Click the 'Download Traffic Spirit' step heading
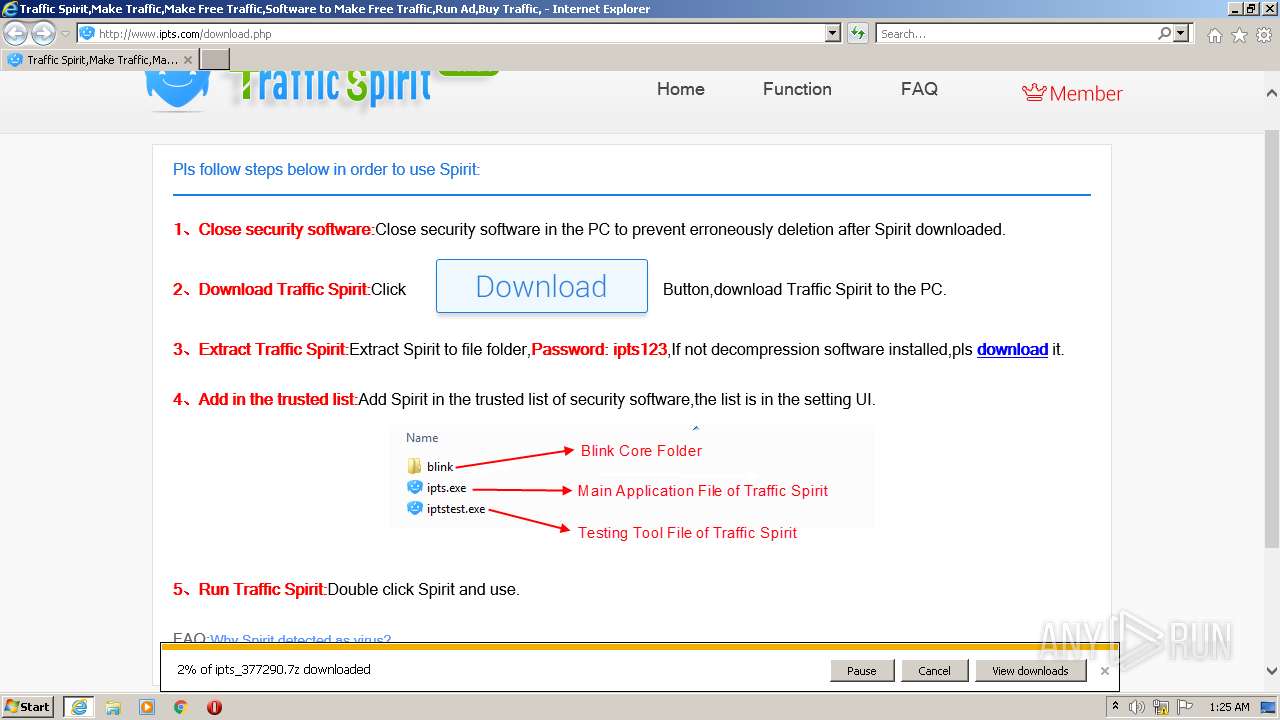The height and width of the screenshot is (720, 1280). click(283, 290)
